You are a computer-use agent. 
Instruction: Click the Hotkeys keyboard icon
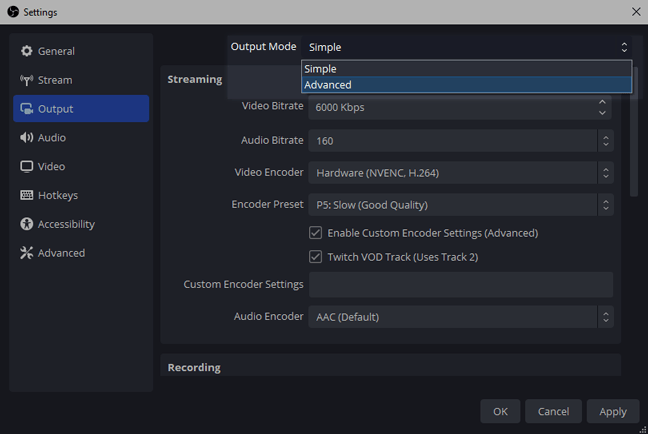[27, 196]
